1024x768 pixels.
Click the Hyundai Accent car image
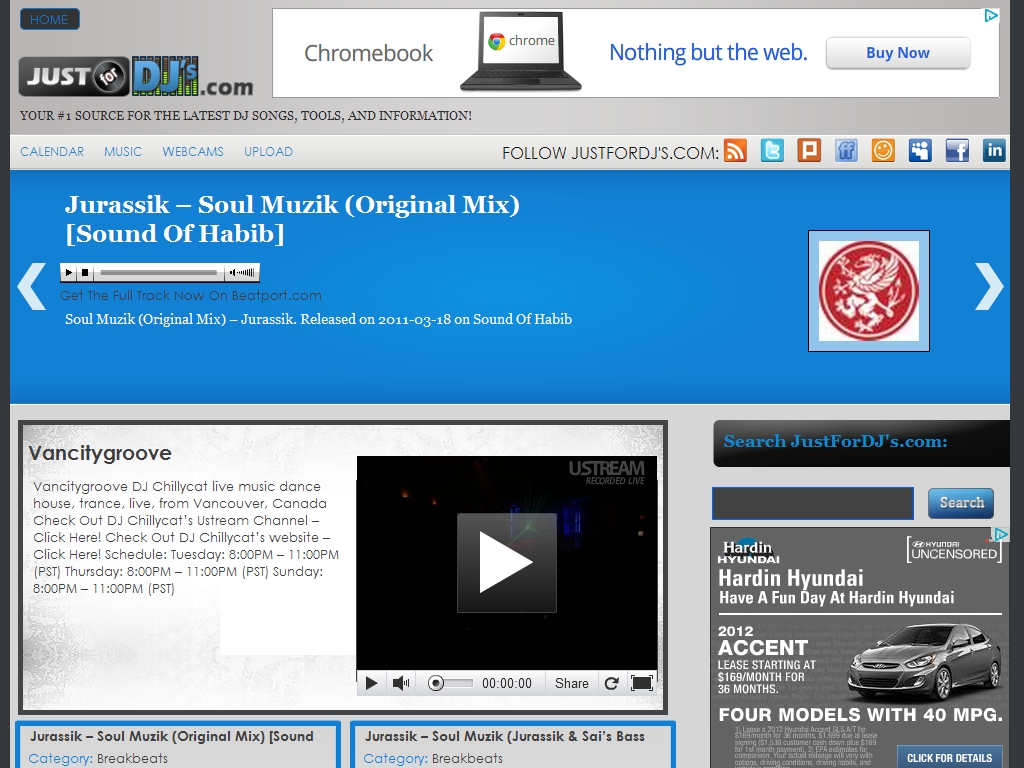coord(923,662)
